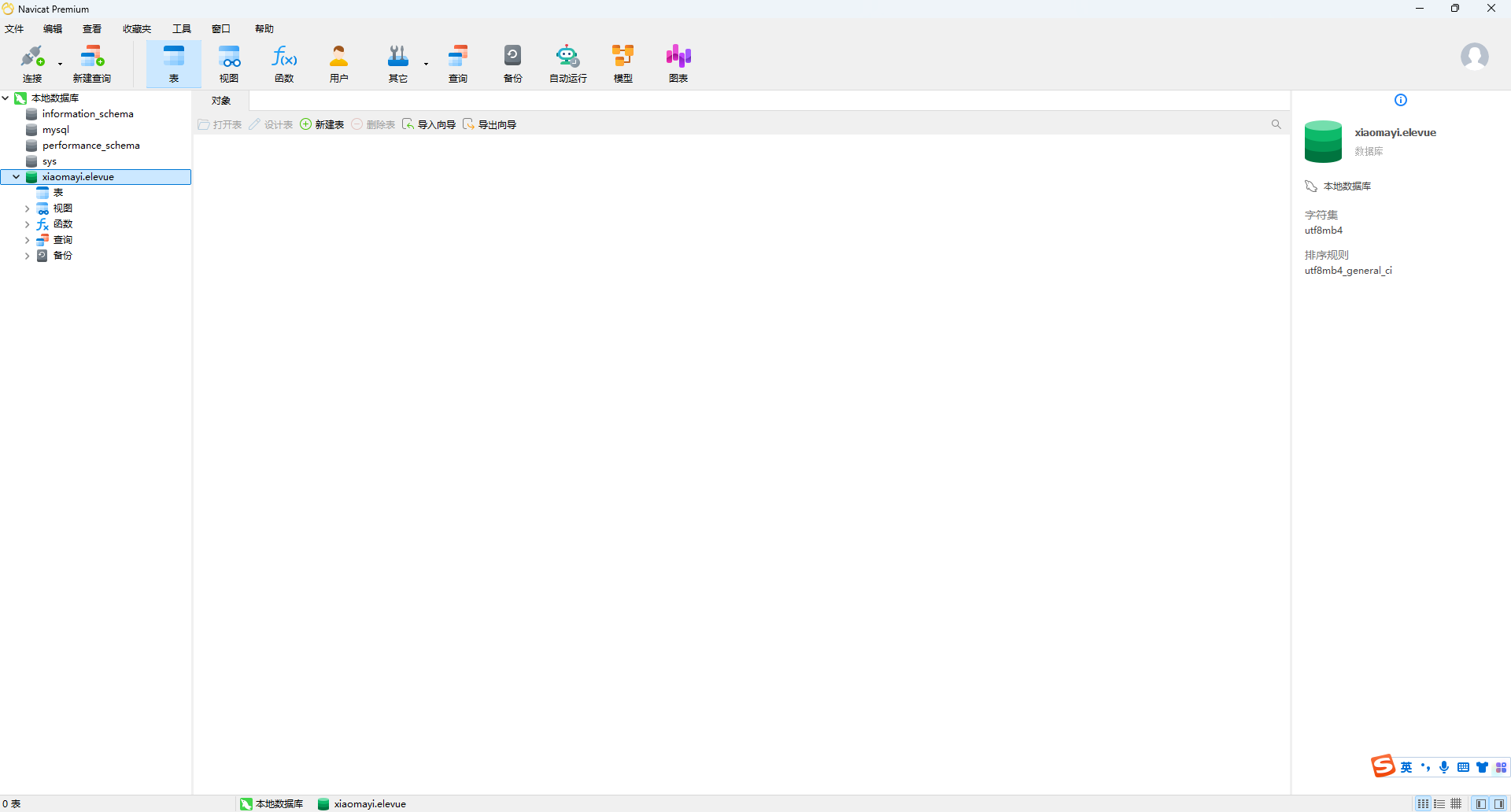This screenshot has height=812, width=1511.
Task: Open the 模型 (Model) toolbar icon
Action: coord(623,64)
